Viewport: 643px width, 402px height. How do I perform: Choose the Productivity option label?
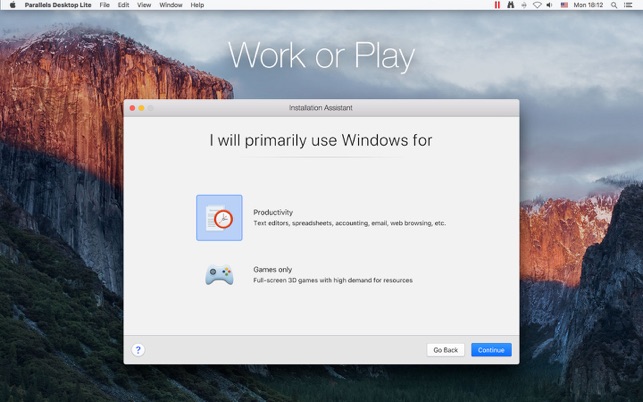coord(273,212)
